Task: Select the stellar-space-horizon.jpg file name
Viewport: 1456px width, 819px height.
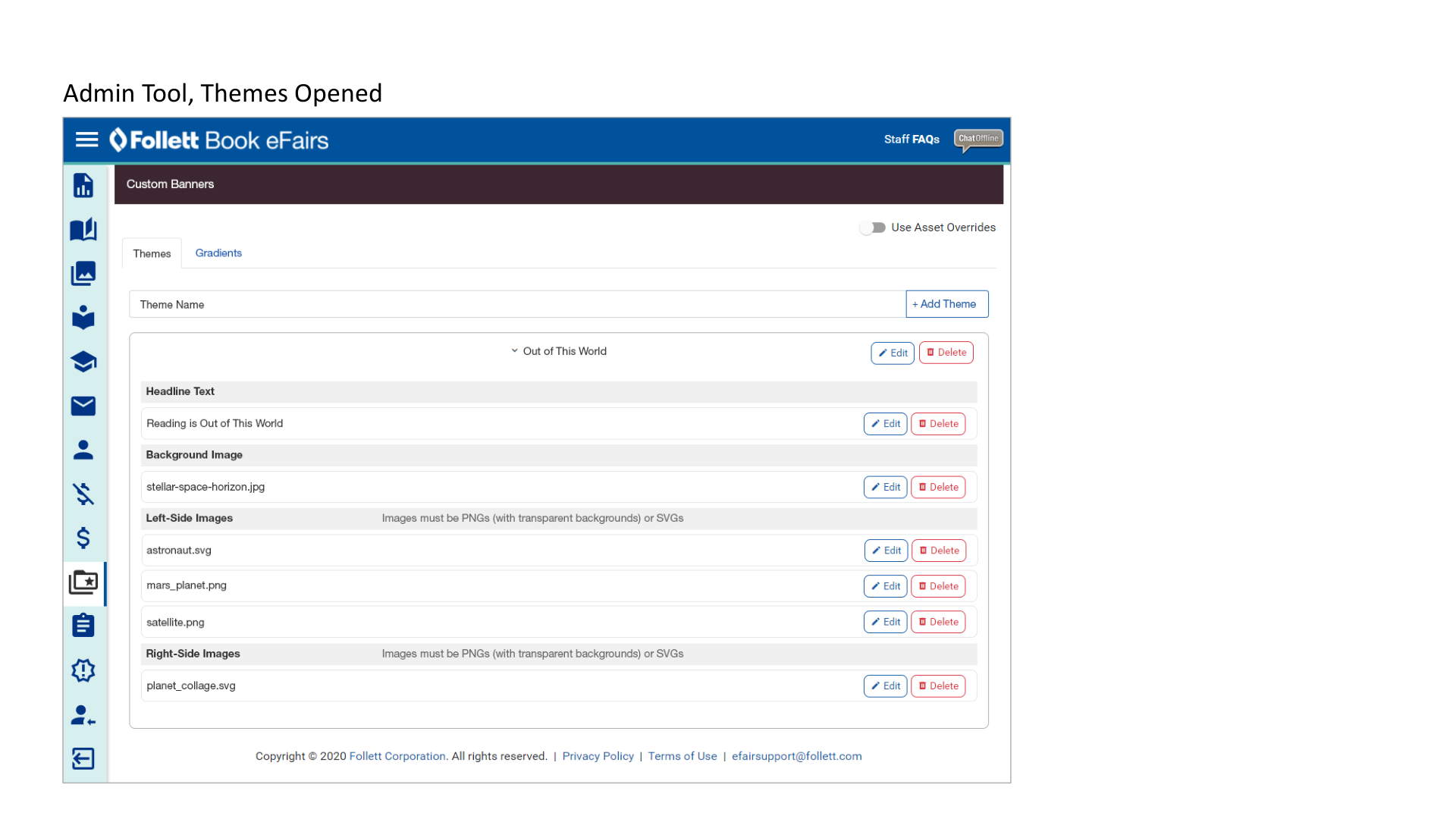Action: click(x=206, y=487)
